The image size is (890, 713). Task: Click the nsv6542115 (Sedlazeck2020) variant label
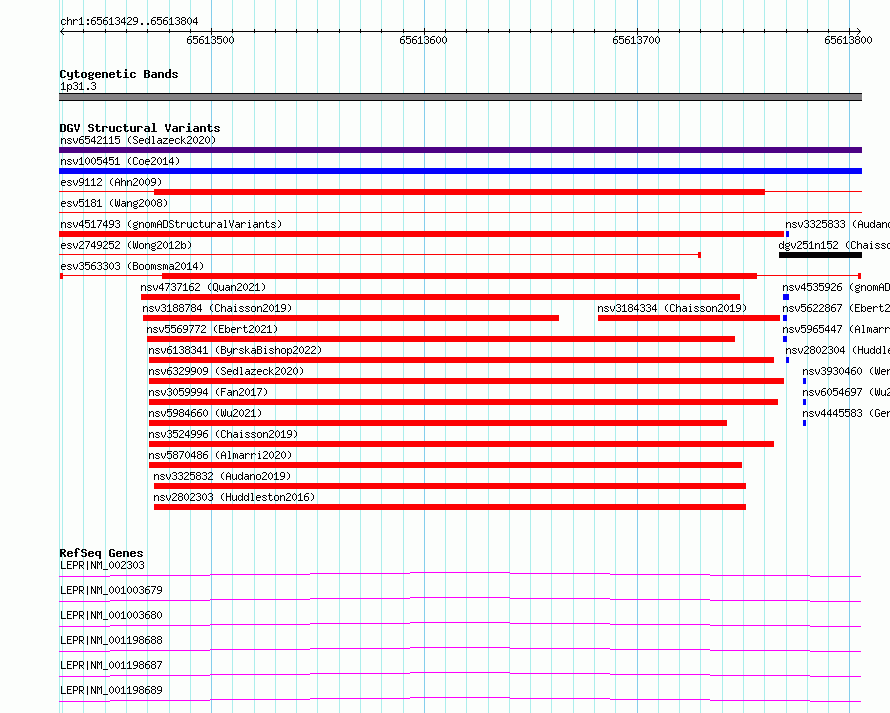(x=138, y=140)
